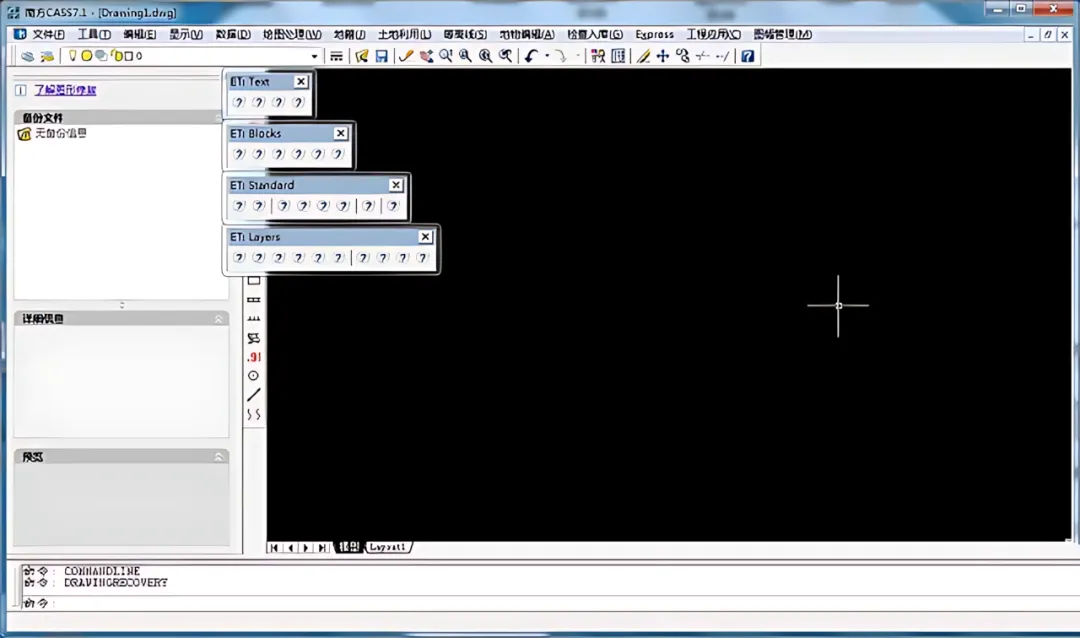This screenshot has height=638, width=1080.
Task: Close the ETi Standard floating toolbar
Action: pos(396,185)
